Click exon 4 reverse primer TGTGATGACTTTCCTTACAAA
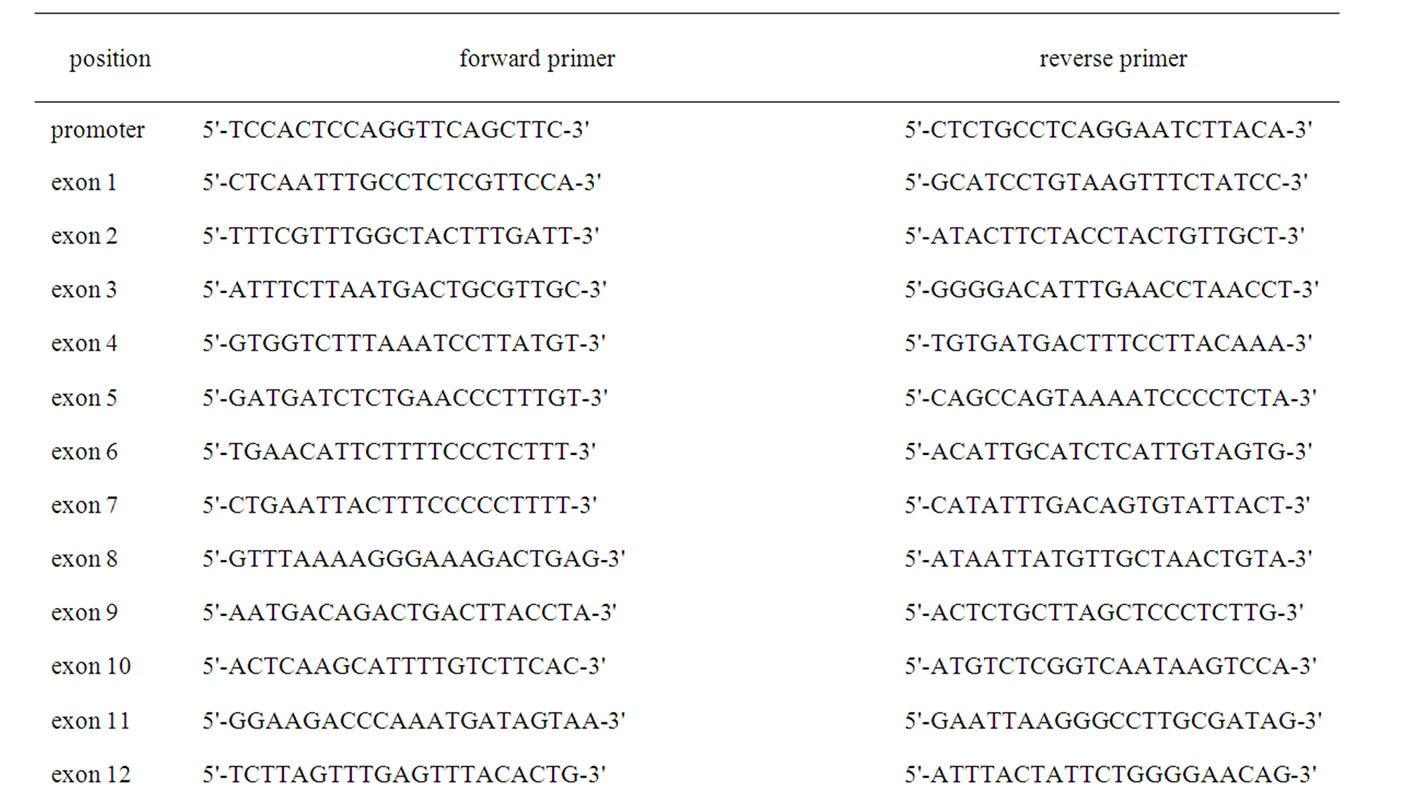The image size is (1406, 797). [x=1109, y=344]
